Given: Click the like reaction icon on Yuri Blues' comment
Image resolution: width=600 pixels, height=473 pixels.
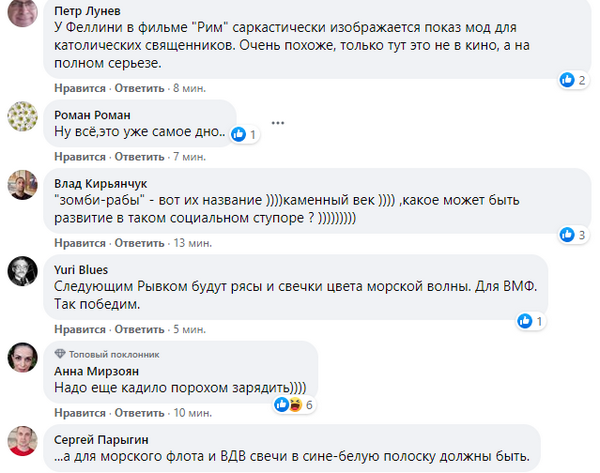Looking at the screenshot, I should pyautogui.click(x=525, y=320).
